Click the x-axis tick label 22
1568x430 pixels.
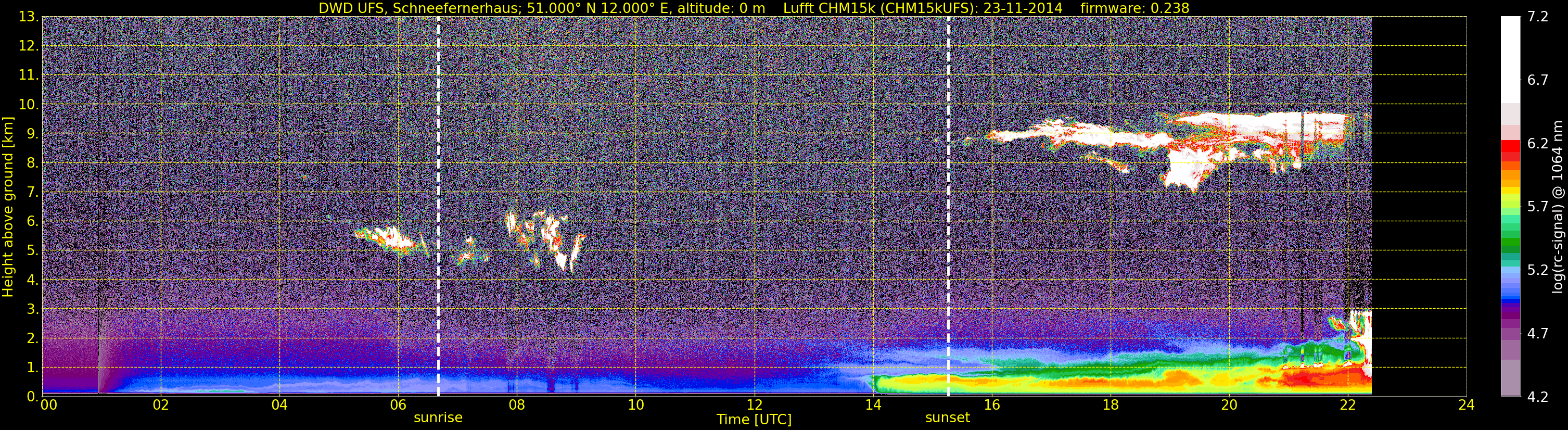1348,405
